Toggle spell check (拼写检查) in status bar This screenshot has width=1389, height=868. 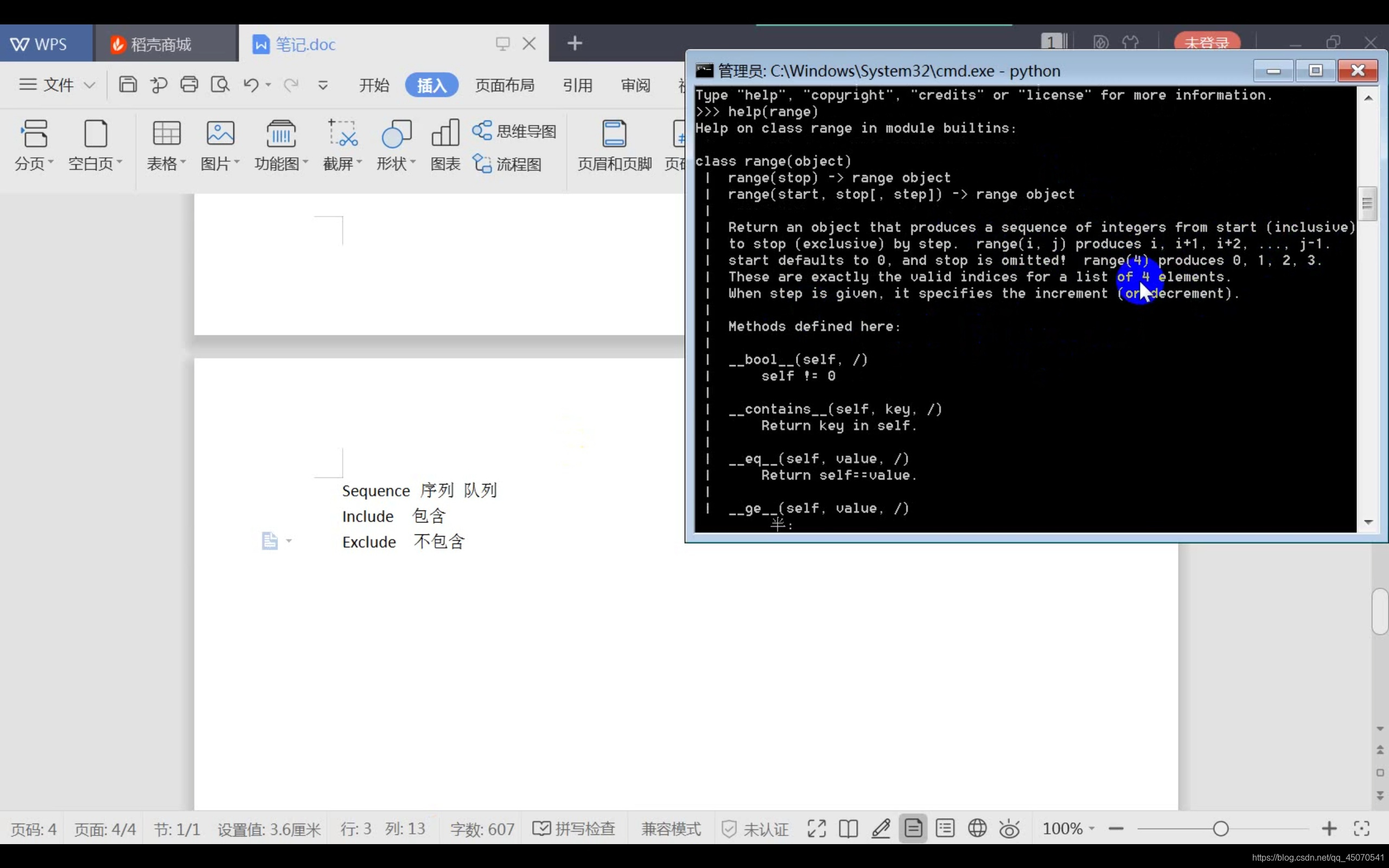(574, 828)
